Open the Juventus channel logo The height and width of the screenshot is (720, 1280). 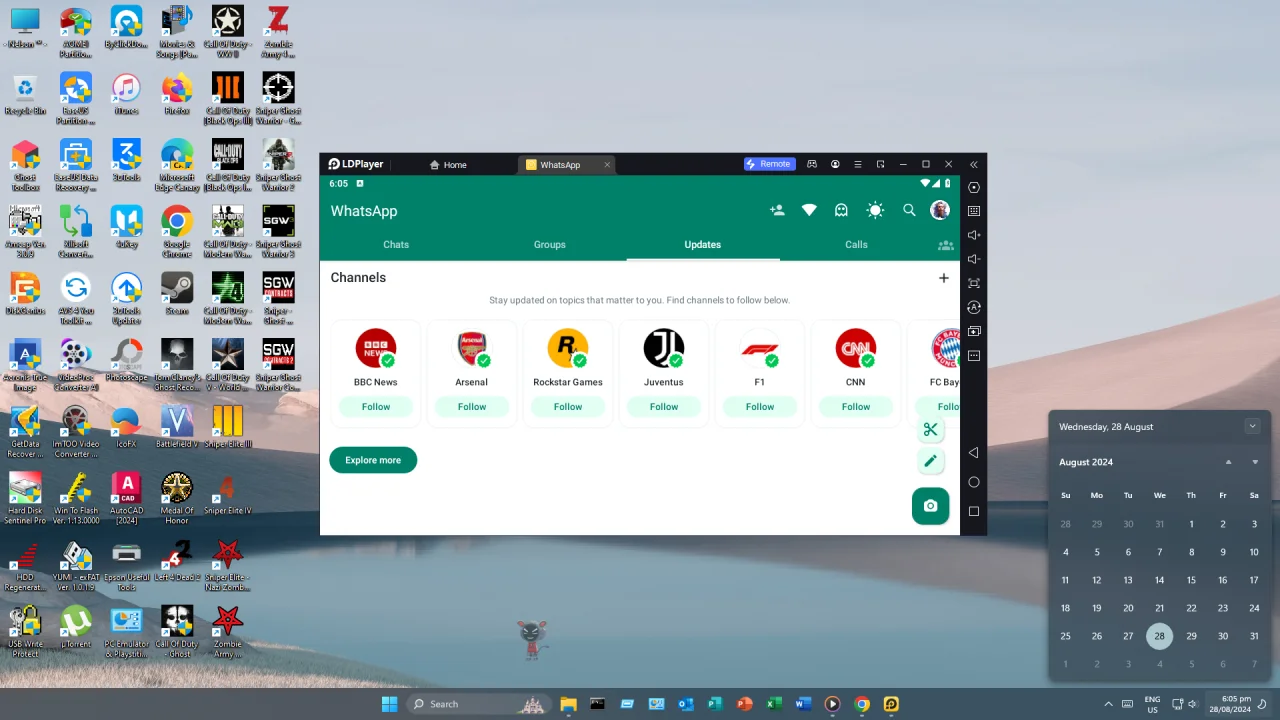[x=664, y=348]
